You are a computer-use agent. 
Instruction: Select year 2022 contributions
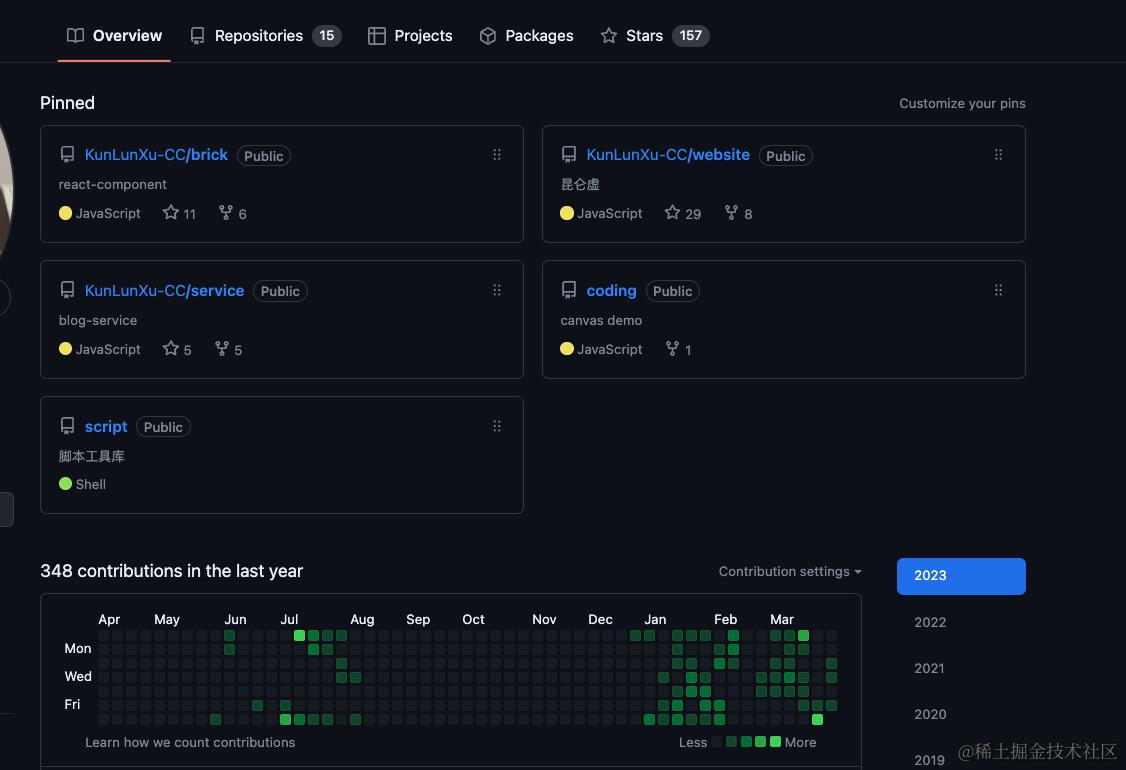[930, 622]
